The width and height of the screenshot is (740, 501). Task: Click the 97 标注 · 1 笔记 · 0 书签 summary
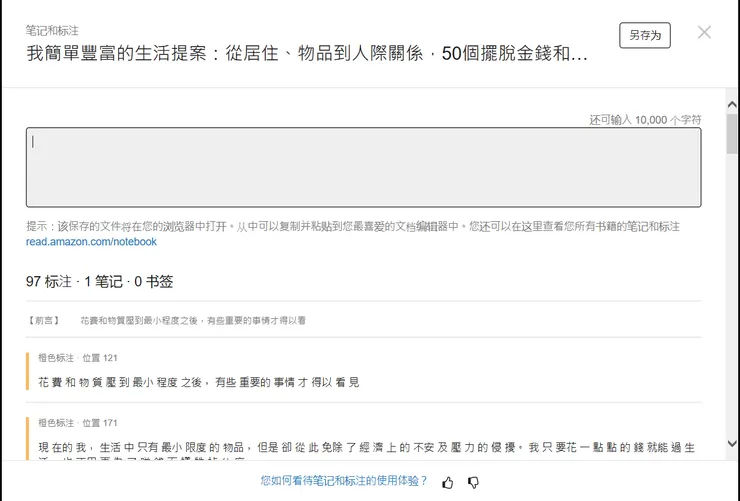tap(100, 282)
